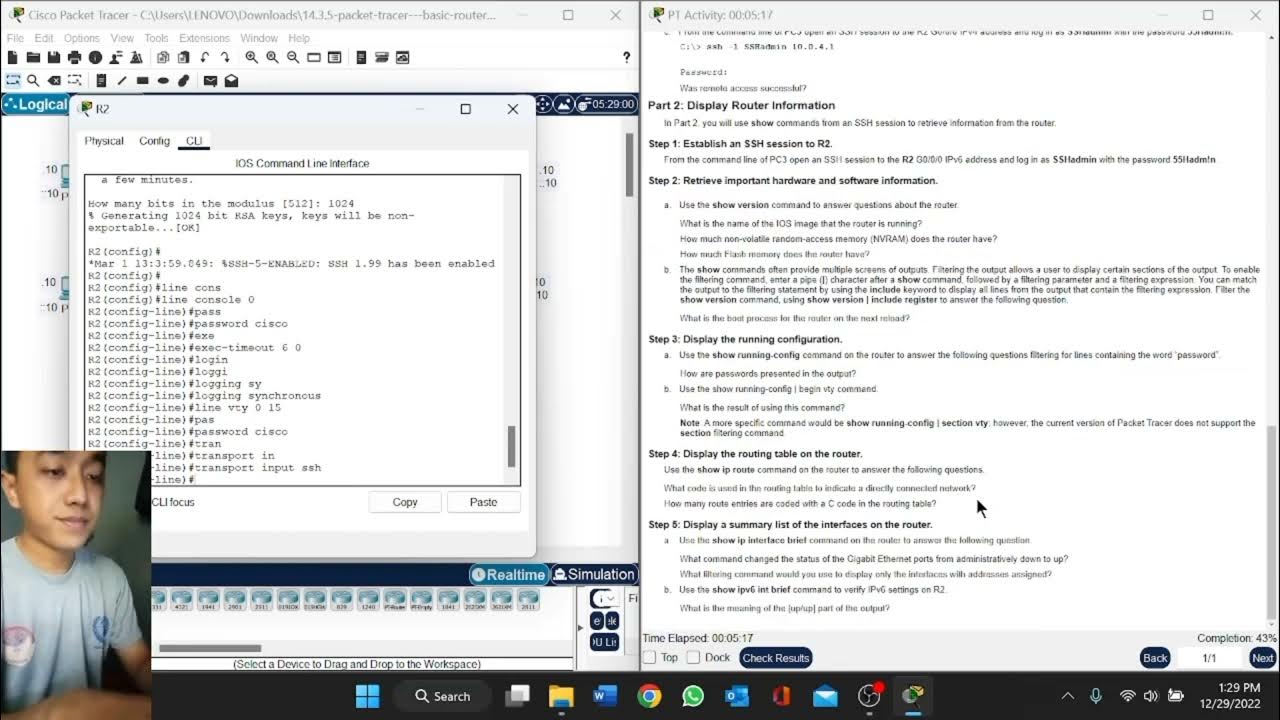
Task: Click the Zoom Out magnifier icon
Action: (x=293, y=58)
